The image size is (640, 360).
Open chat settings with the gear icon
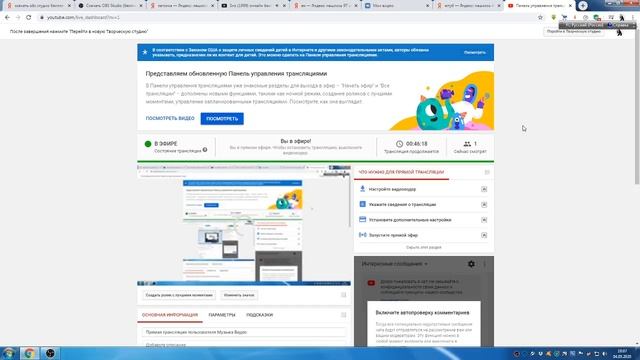tap(471, 264)
